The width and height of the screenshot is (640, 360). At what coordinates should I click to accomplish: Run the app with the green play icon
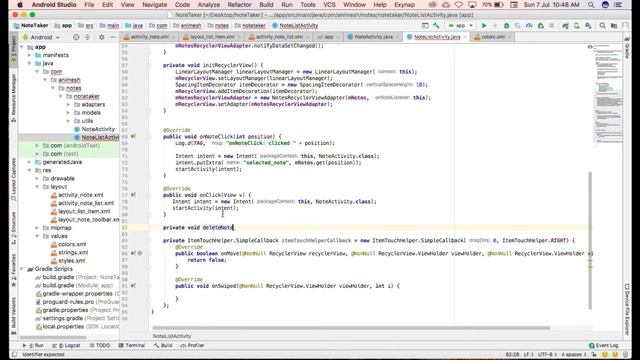point(484,25)
